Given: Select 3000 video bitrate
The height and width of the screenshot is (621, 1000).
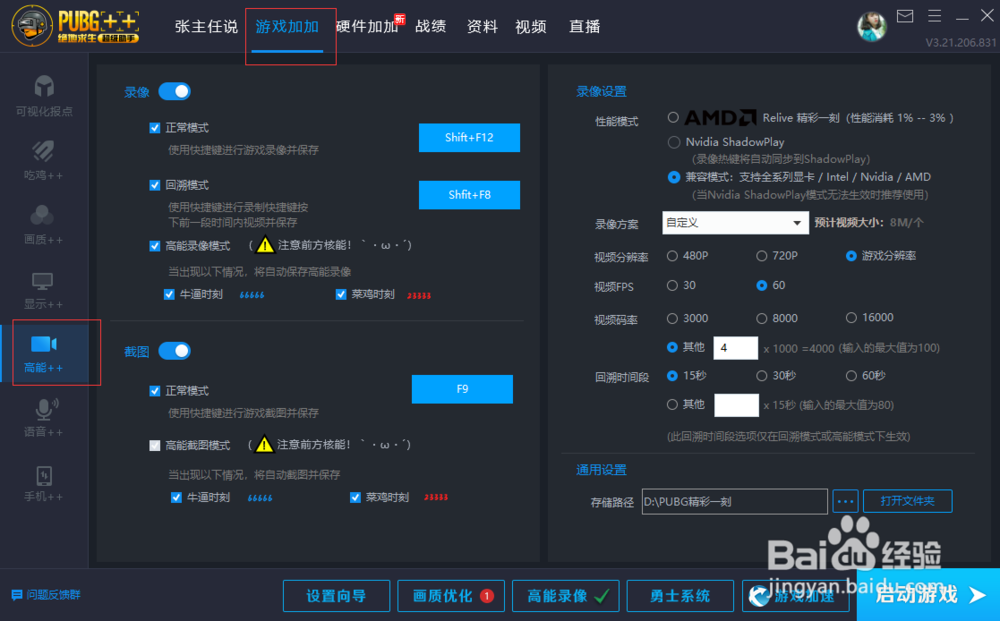Looking at the screenshot, I should click(x=672, y=318).
